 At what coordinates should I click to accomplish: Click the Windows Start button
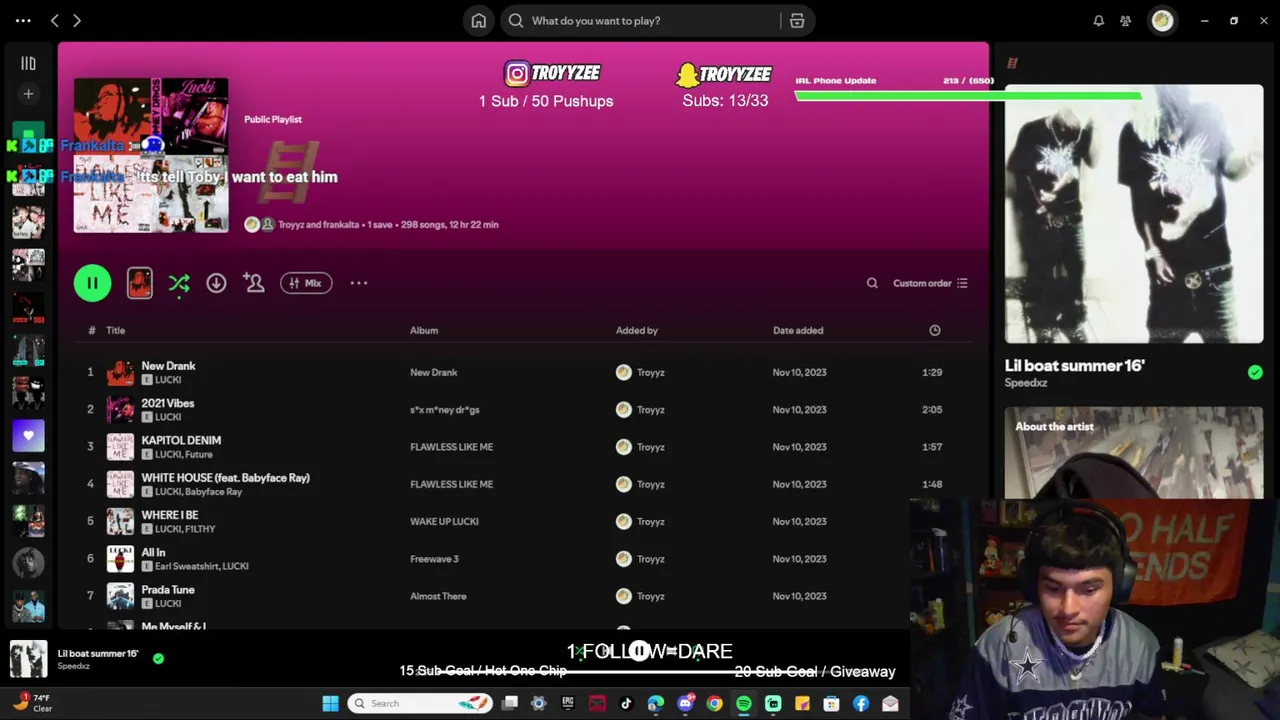(x=330, y=703)
